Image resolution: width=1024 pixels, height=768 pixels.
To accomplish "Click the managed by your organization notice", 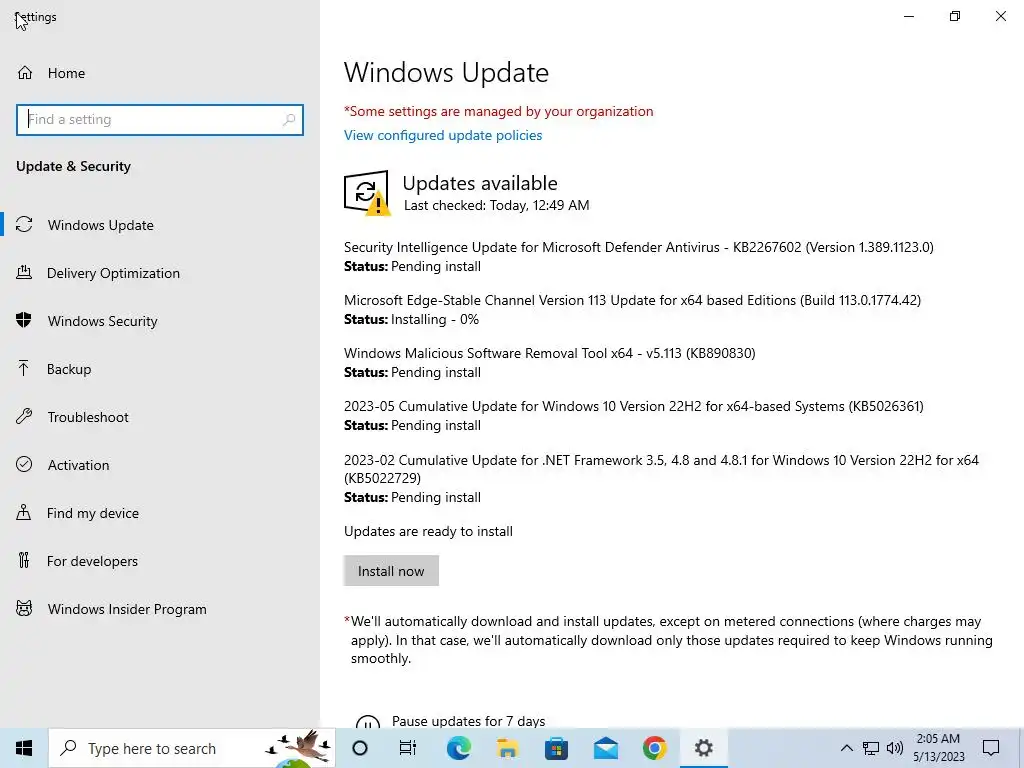I will [x=498, y=111].
